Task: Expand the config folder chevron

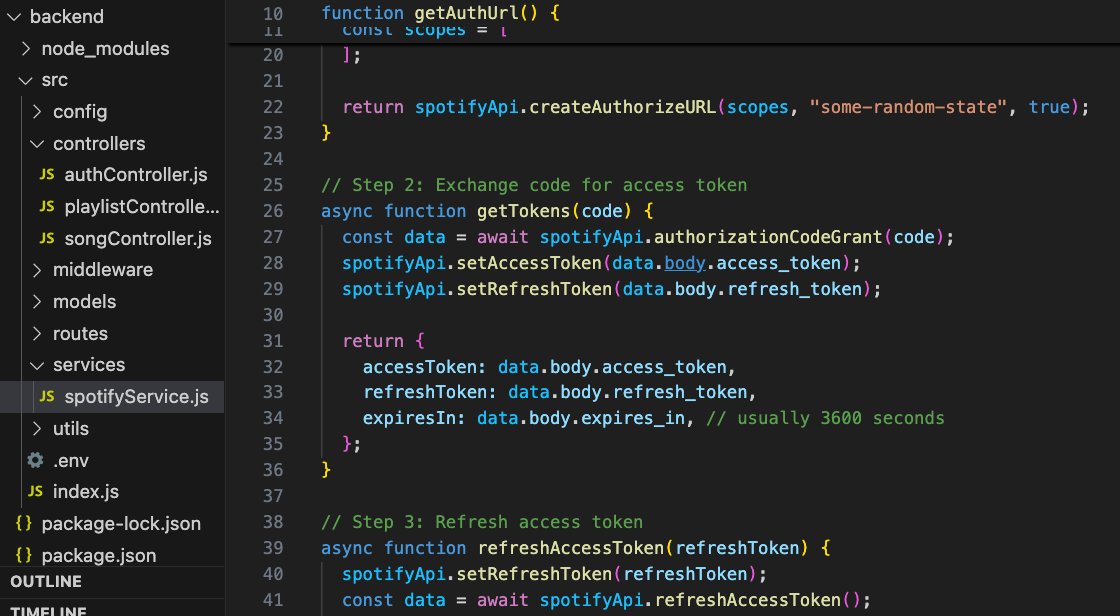Action: [37, 111]
